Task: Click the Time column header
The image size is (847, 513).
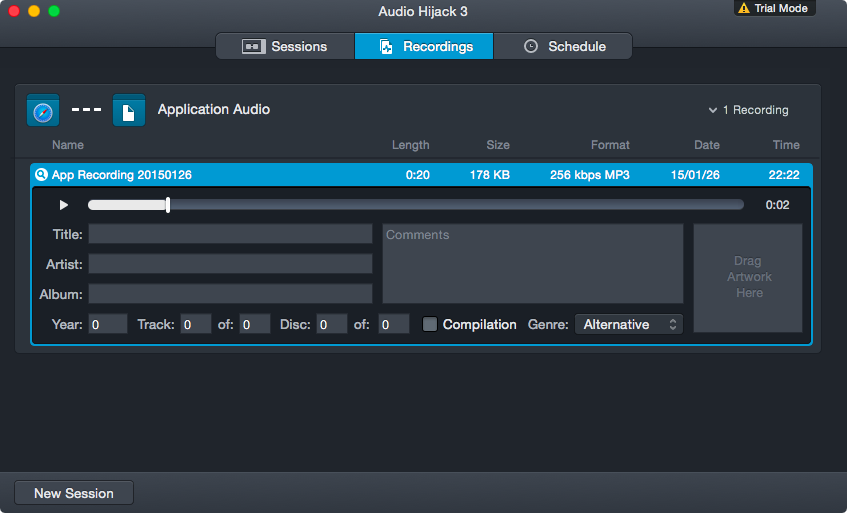Action: [x=786, y=145]
